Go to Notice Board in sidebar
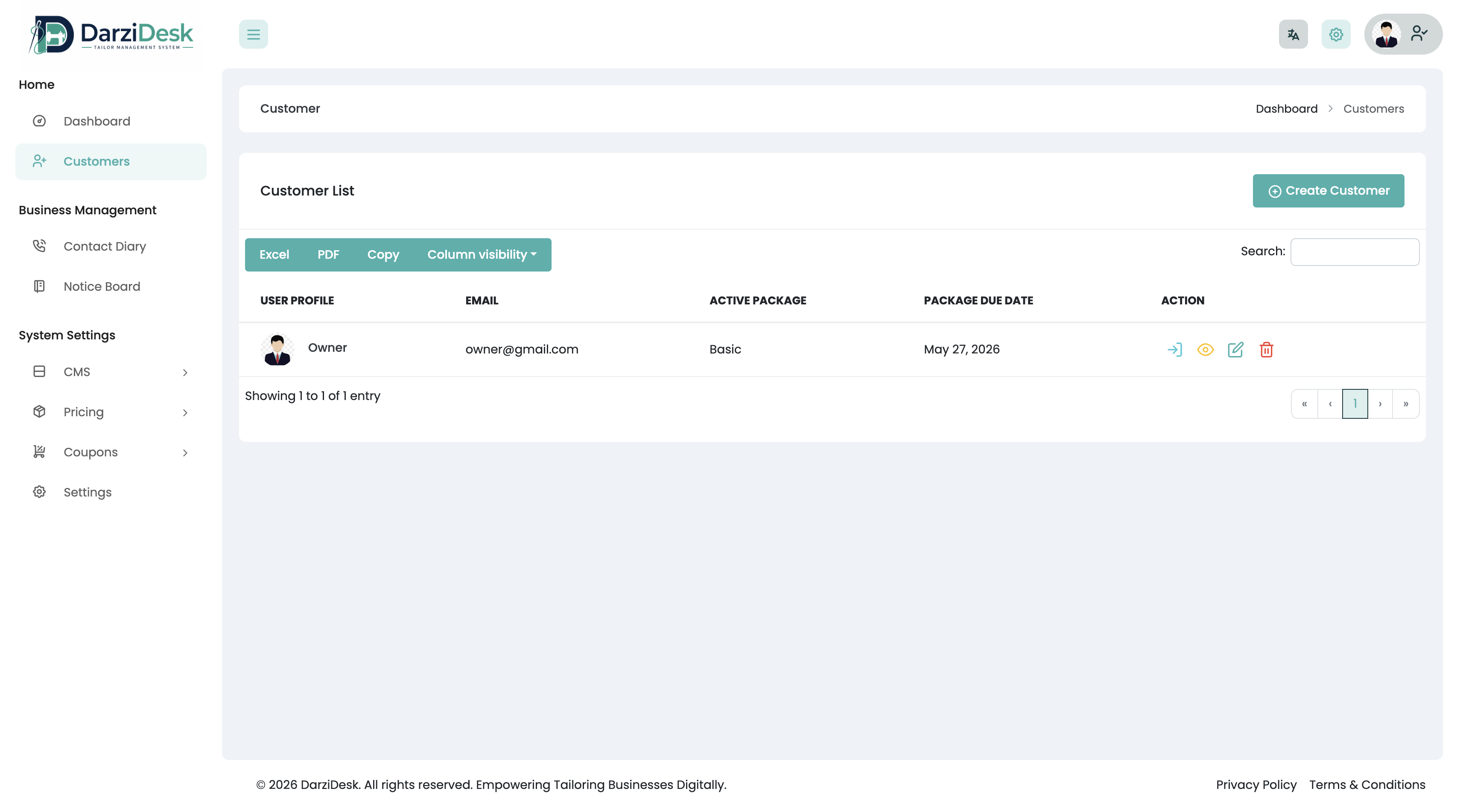 click(102, 286)
